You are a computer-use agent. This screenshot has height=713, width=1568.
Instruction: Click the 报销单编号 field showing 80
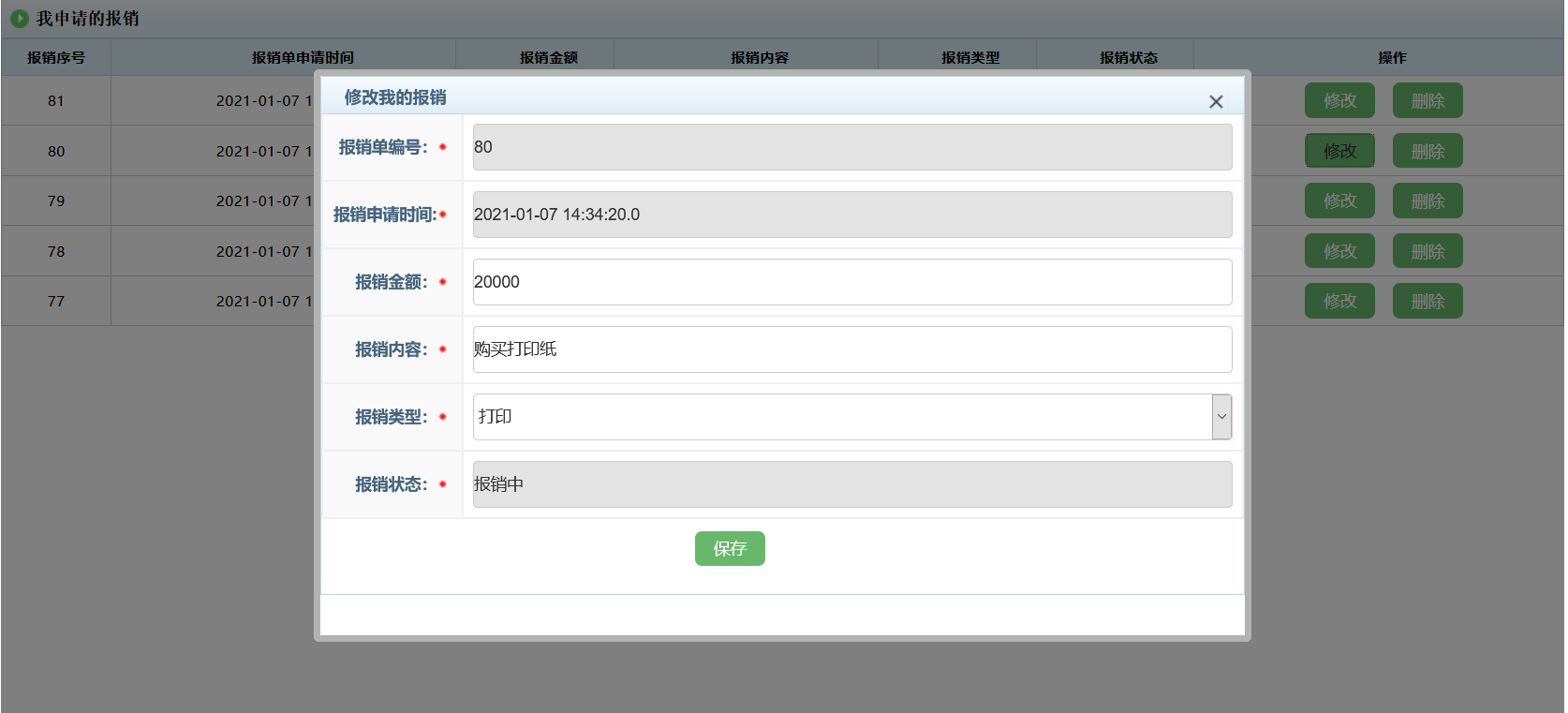tap(852, 147)
